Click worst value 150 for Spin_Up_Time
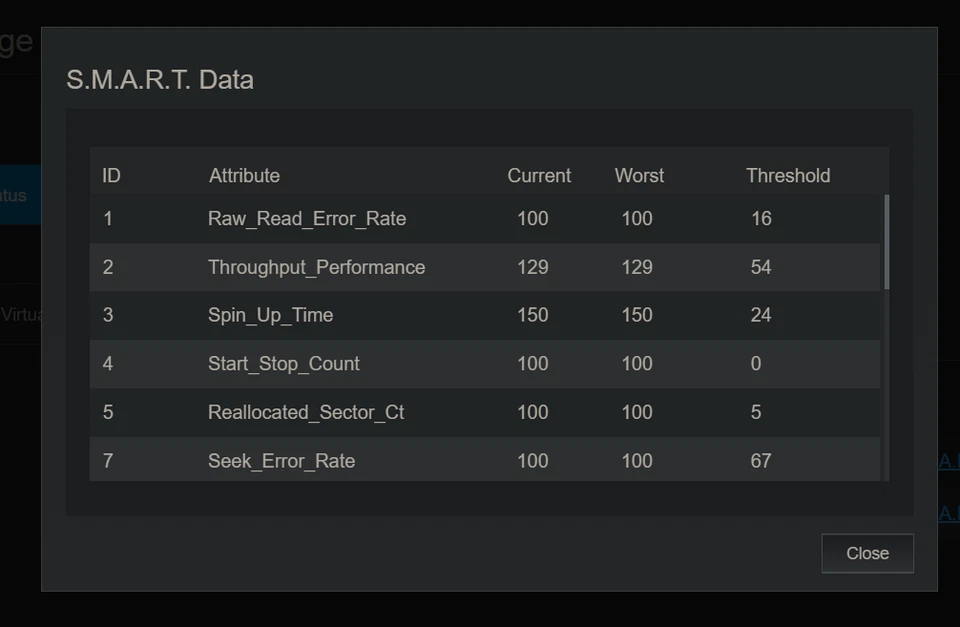 click(x=636, y=315)
